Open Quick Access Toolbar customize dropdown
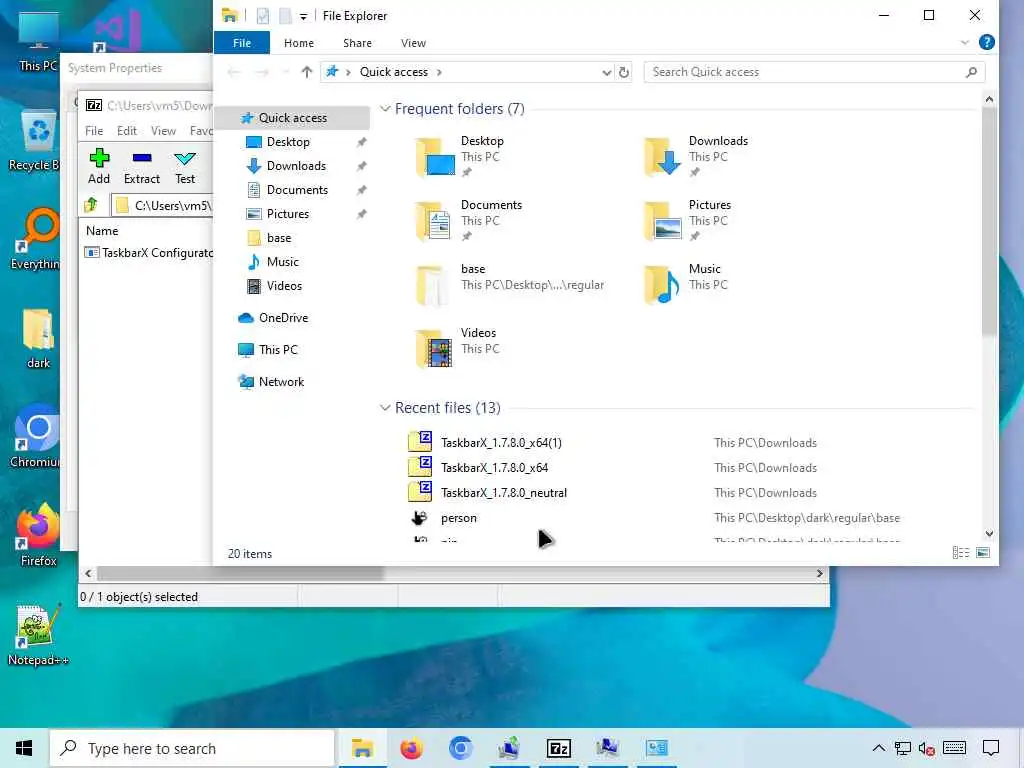 point(303,16)
